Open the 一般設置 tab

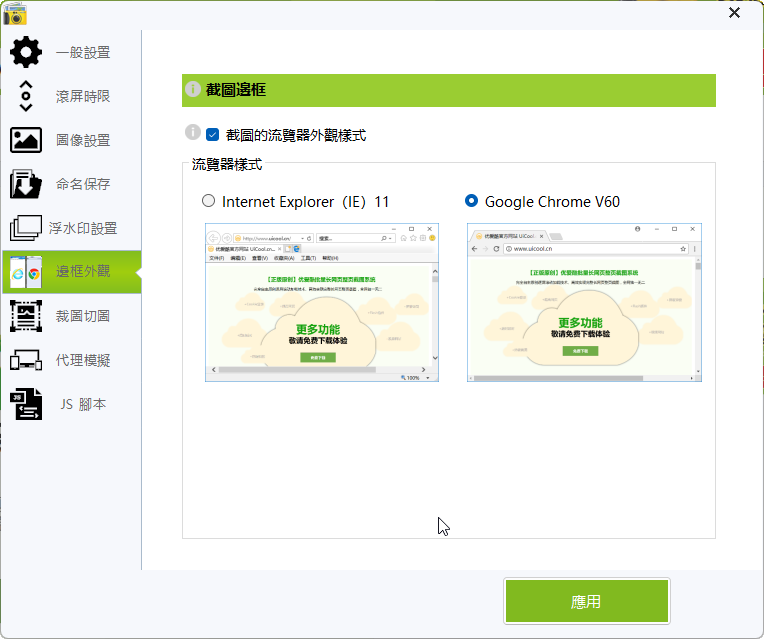(x=72, y=52)
